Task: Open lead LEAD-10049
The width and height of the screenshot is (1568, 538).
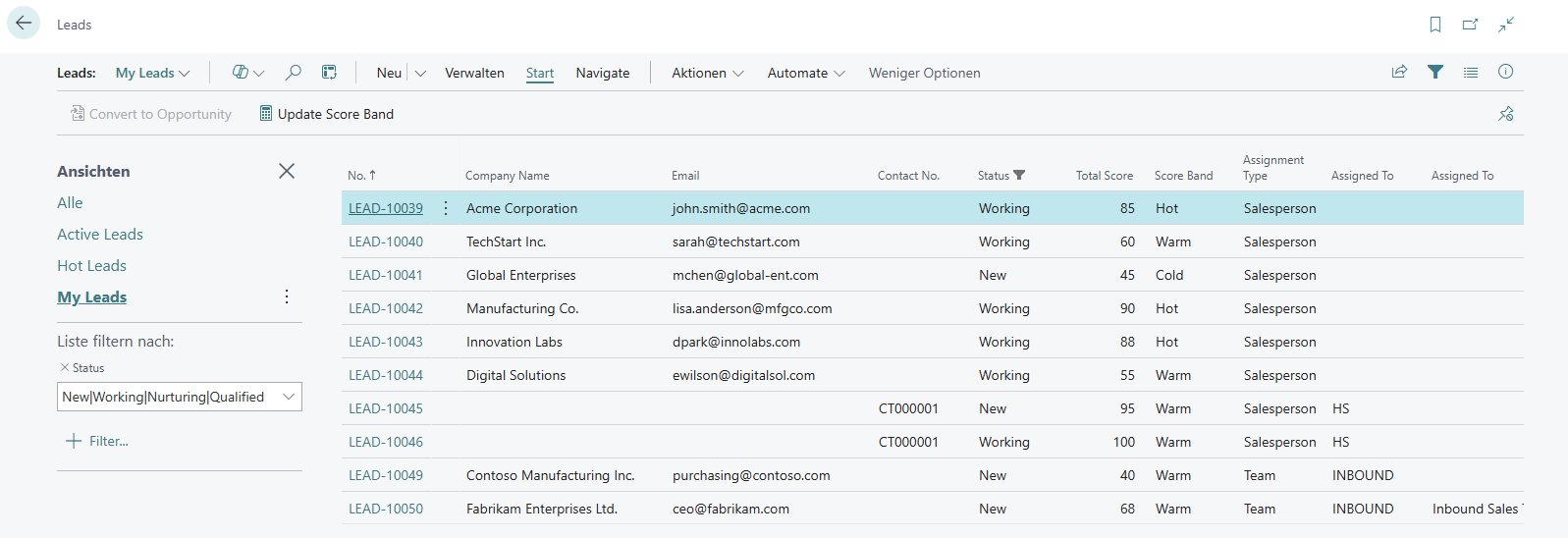Action: (386, 475)
